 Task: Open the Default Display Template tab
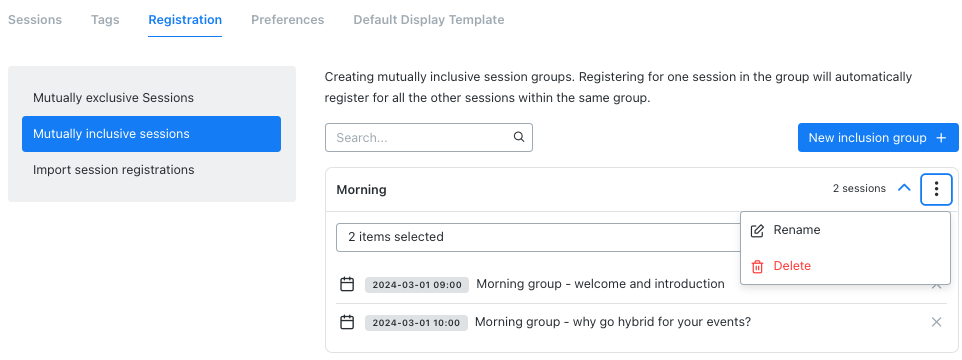429,20
